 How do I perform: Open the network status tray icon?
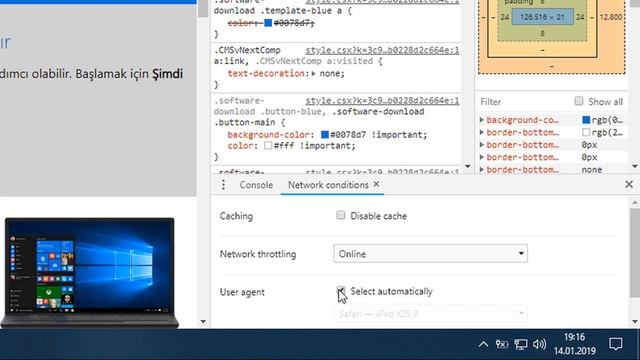[x=521, y=344]
